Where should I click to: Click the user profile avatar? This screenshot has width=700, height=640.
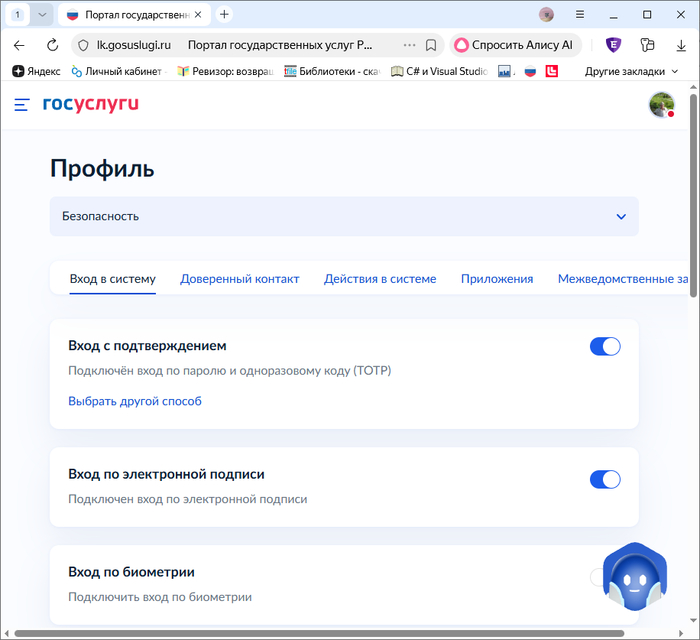coord(661,104)
